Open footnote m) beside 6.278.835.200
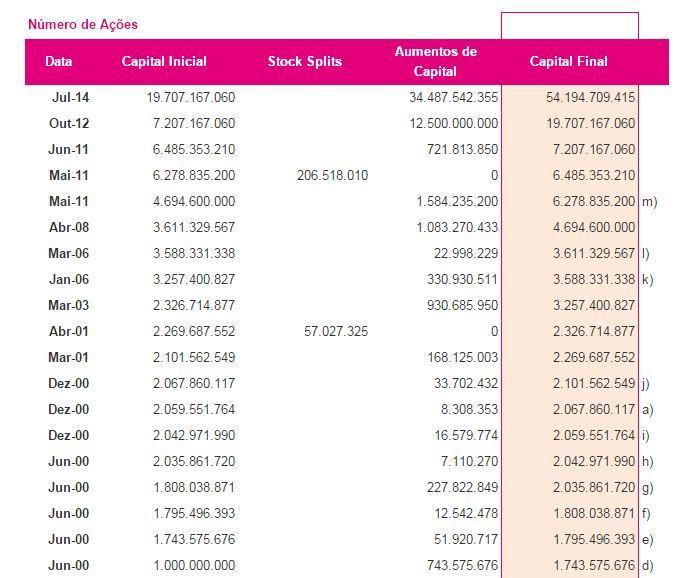The height and width of the screenshot is (578, 691). 649,201
